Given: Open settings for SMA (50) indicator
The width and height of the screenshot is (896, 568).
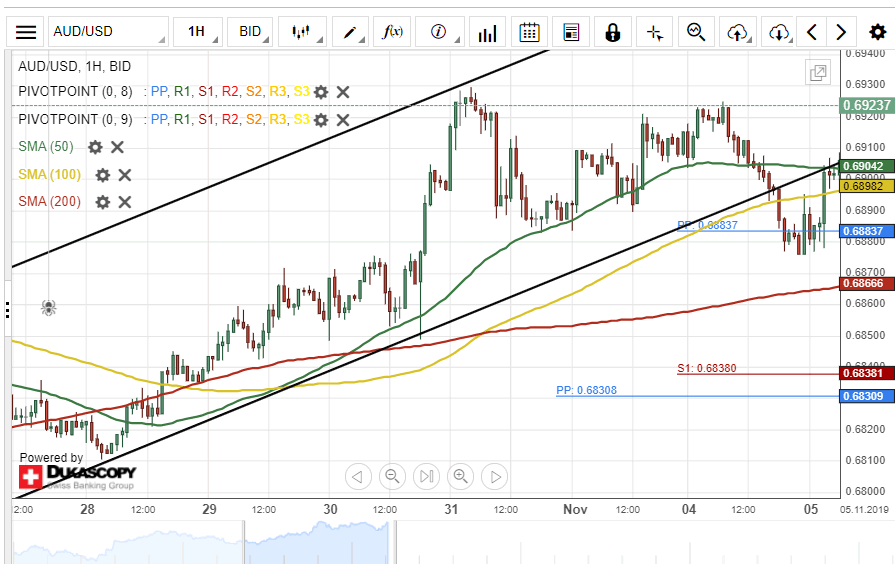Looking at the screenshot, I should pos(95,147).
